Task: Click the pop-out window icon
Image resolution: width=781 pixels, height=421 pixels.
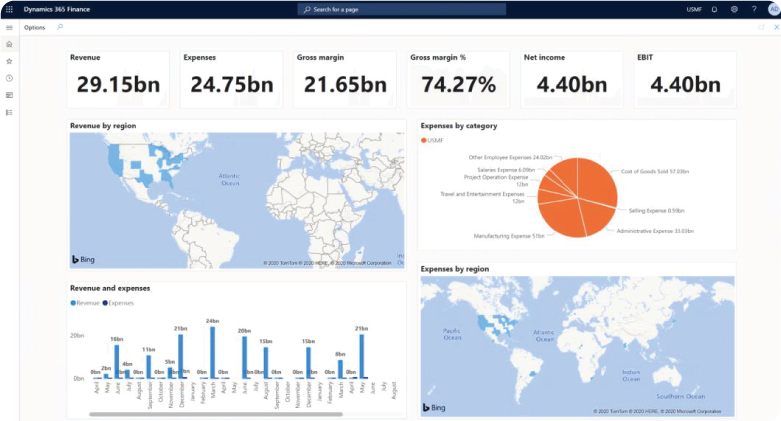Action: 761,27
